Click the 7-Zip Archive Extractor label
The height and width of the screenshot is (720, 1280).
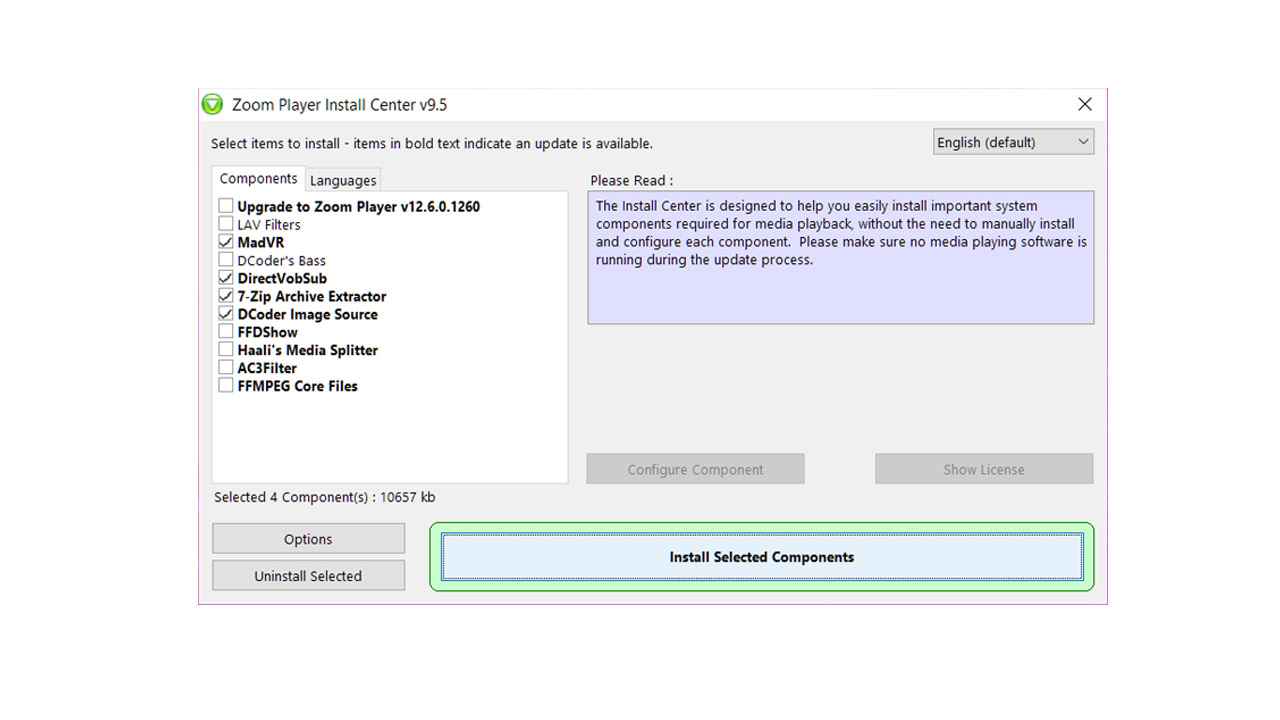pyautogui.click(x=312, y=296)
